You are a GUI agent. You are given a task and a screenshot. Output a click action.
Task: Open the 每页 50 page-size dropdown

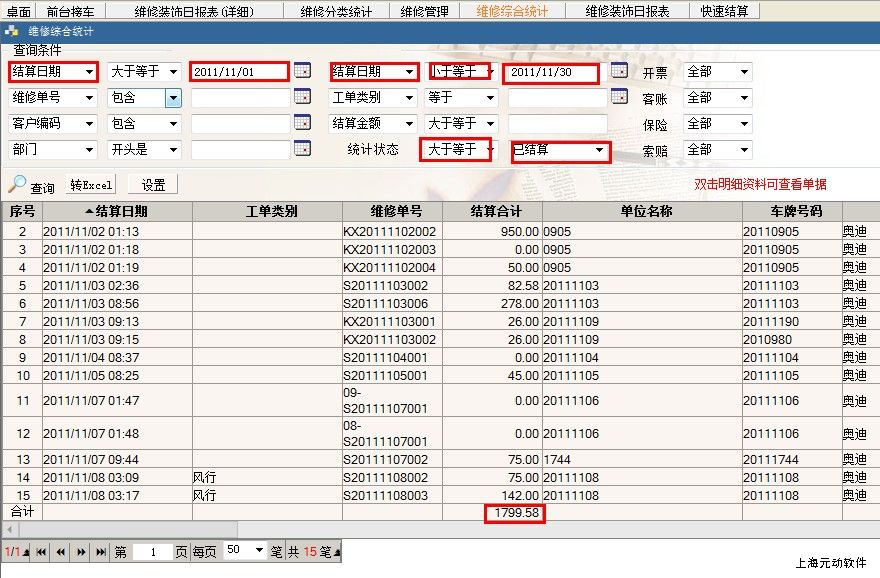tap(259, 551)
